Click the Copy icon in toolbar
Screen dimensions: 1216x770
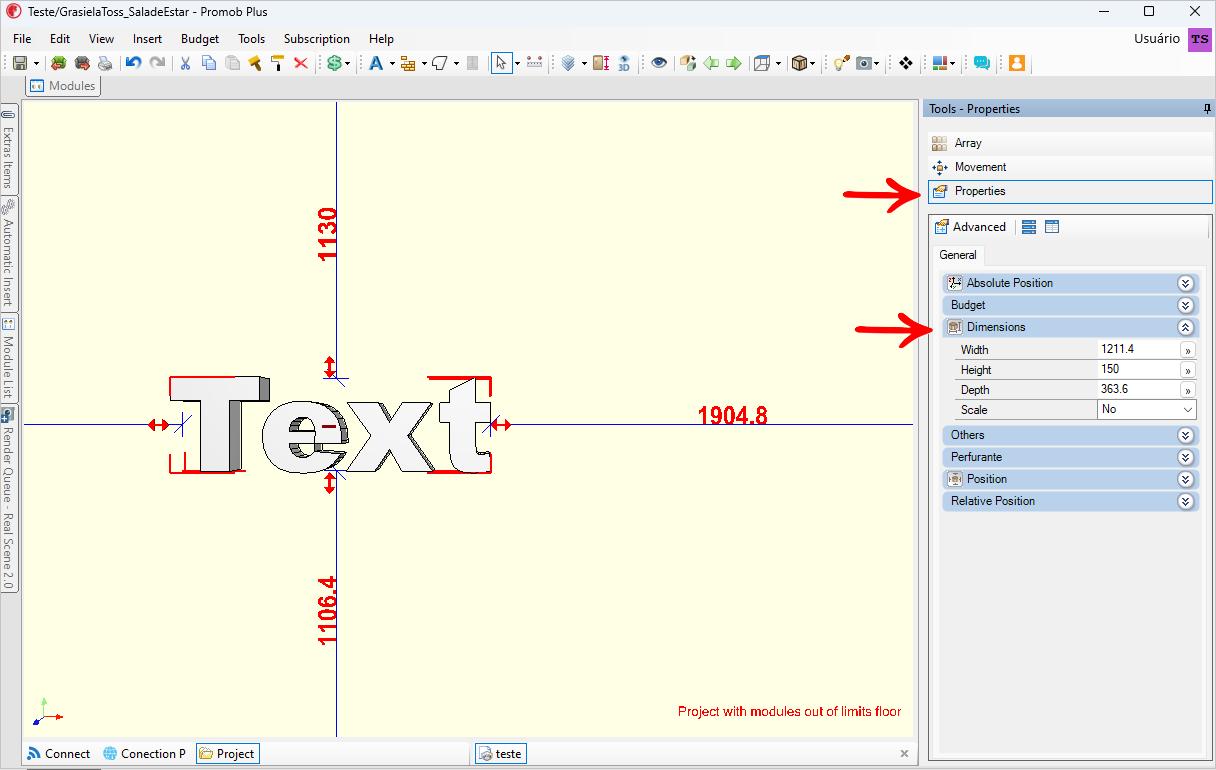[x=209, y=63]
